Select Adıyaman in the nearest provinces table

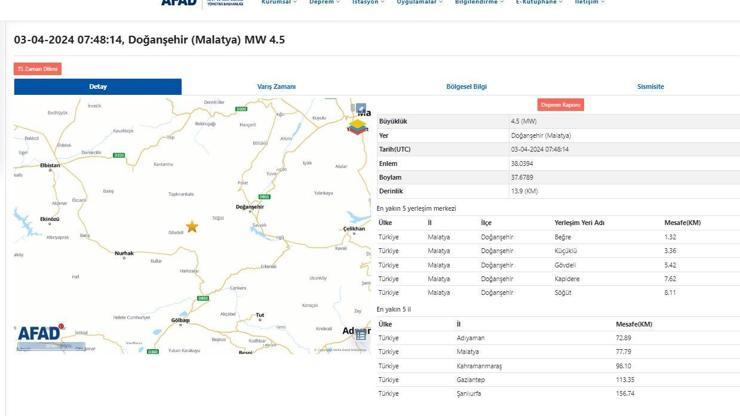coord(471,338)
